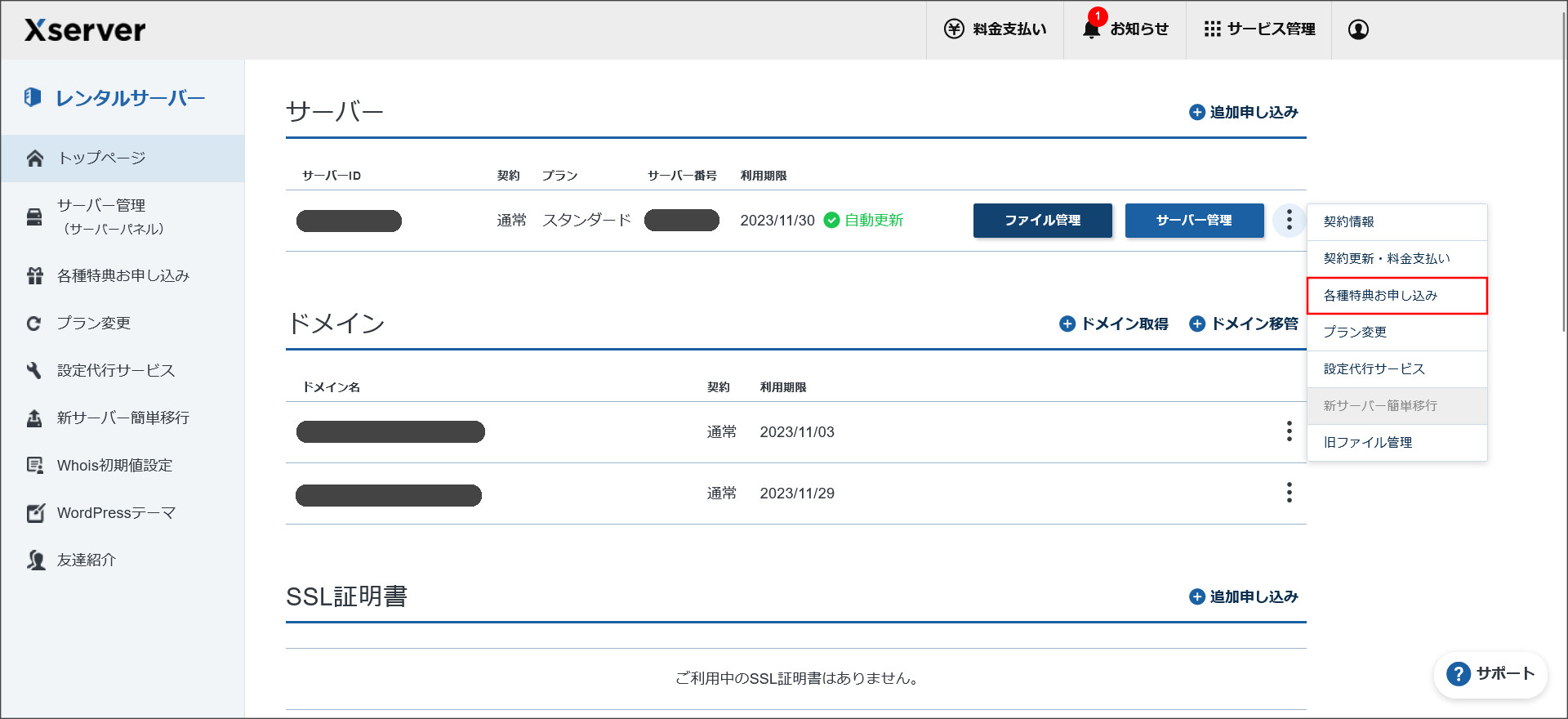Viewport: 1568px width, 719px height.
Task: Click the home icon next to トップページ
Action: pyautogui.click(x=34, y=159)
